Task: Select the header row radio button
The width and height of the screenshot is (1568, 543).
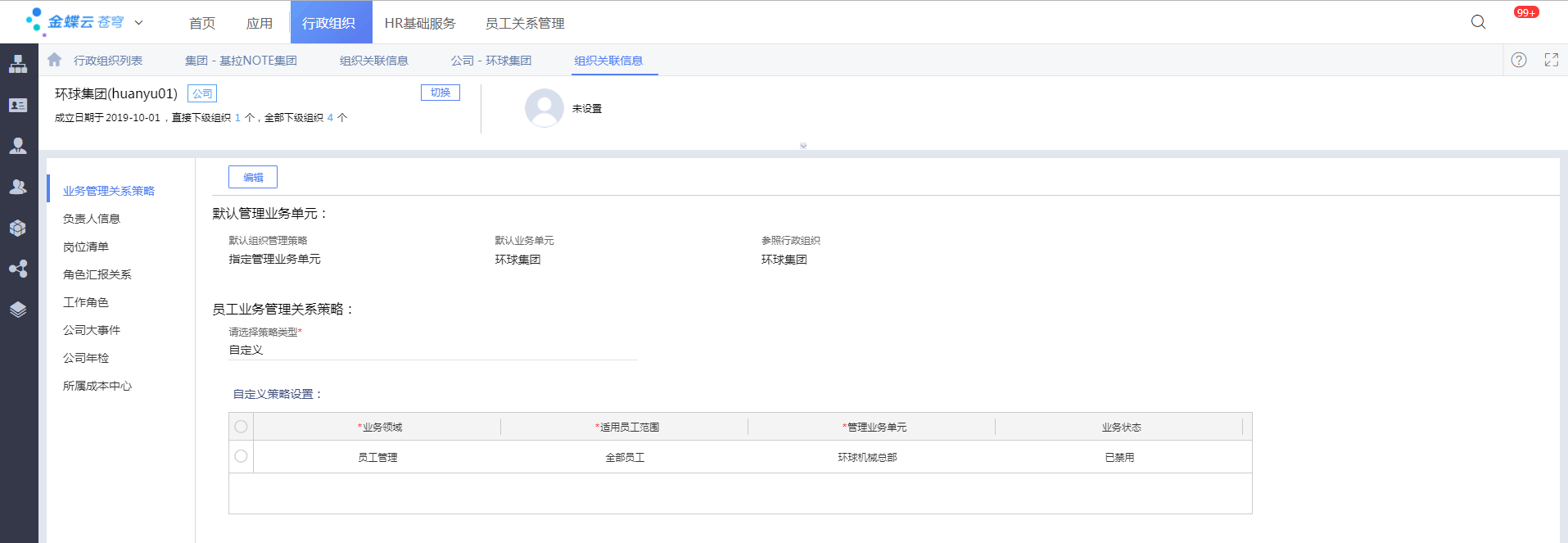Action: pyautogui.click(x=241, y=427)
